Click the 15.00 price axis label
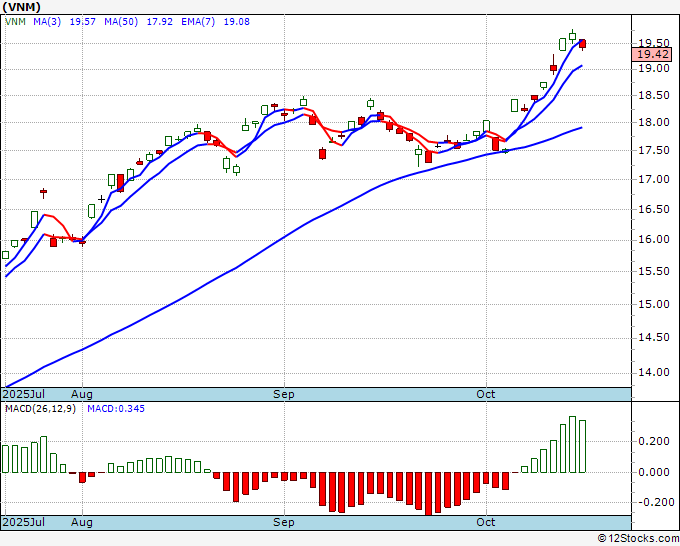680x546 pixels. coord(654,304)
